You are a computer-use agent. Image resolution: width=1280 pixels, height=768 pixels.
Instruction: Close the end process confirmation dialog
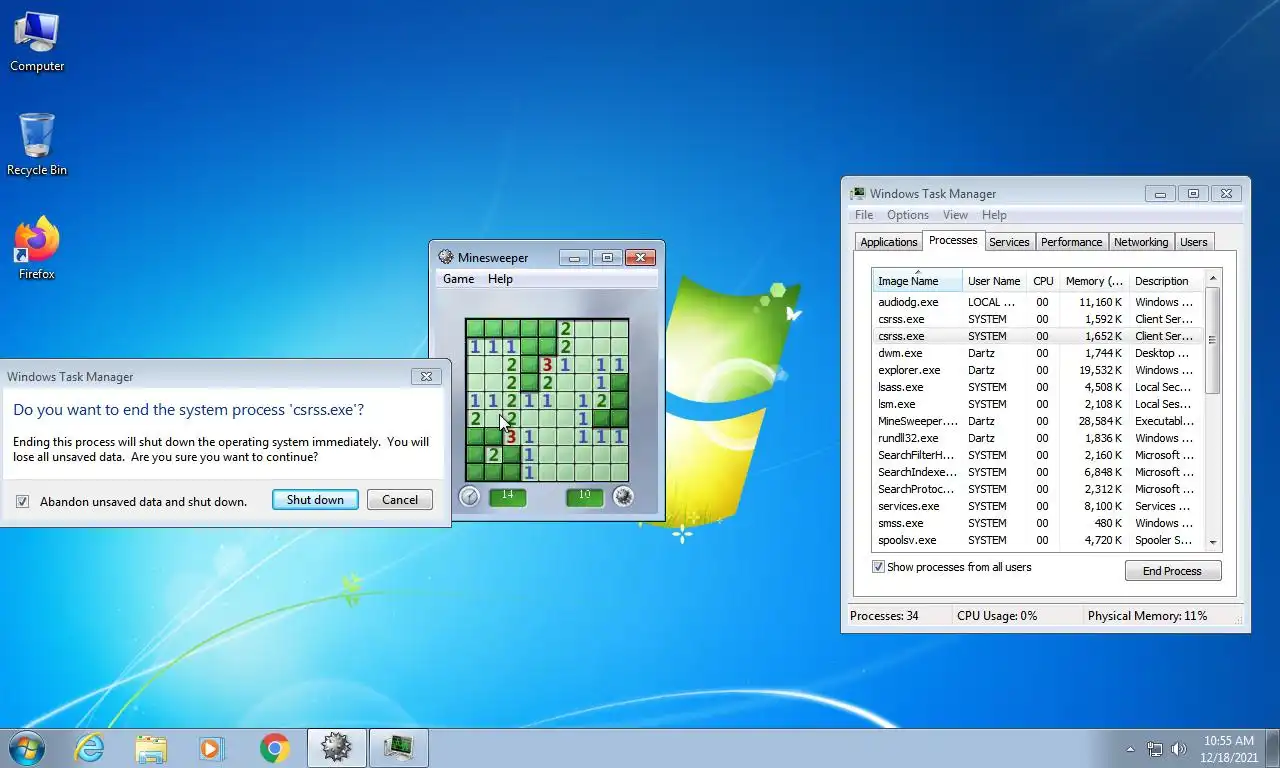[426, 376]
